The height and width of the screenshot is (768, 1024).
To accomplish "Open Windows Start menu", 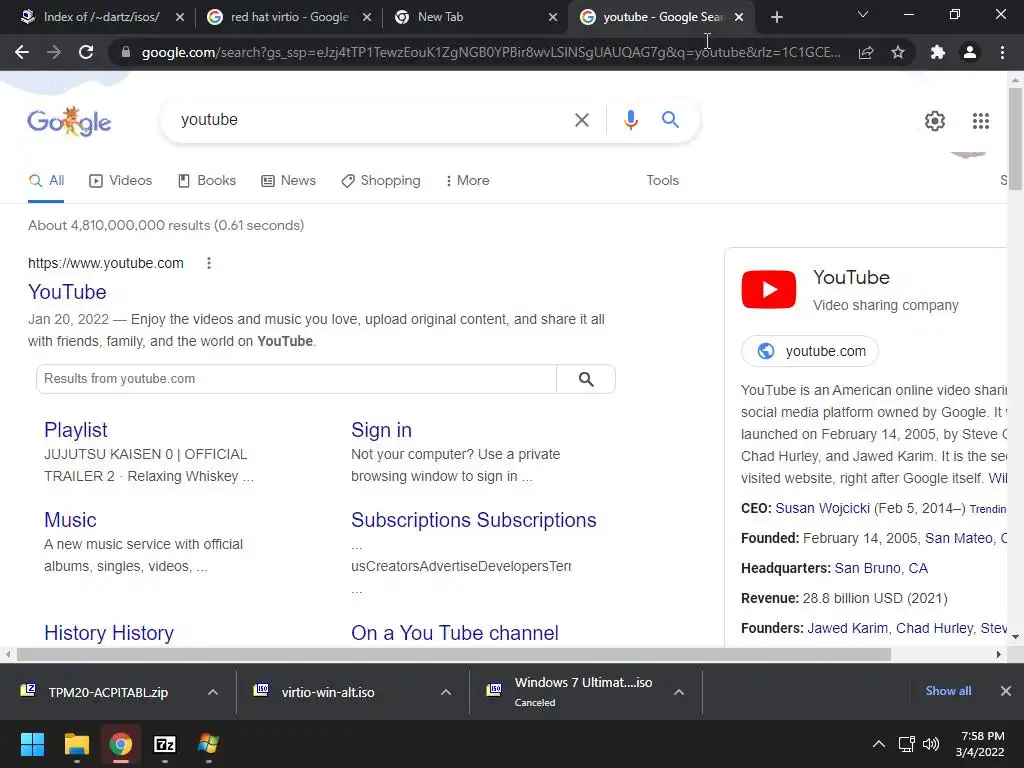I will (x=32, y=744).
